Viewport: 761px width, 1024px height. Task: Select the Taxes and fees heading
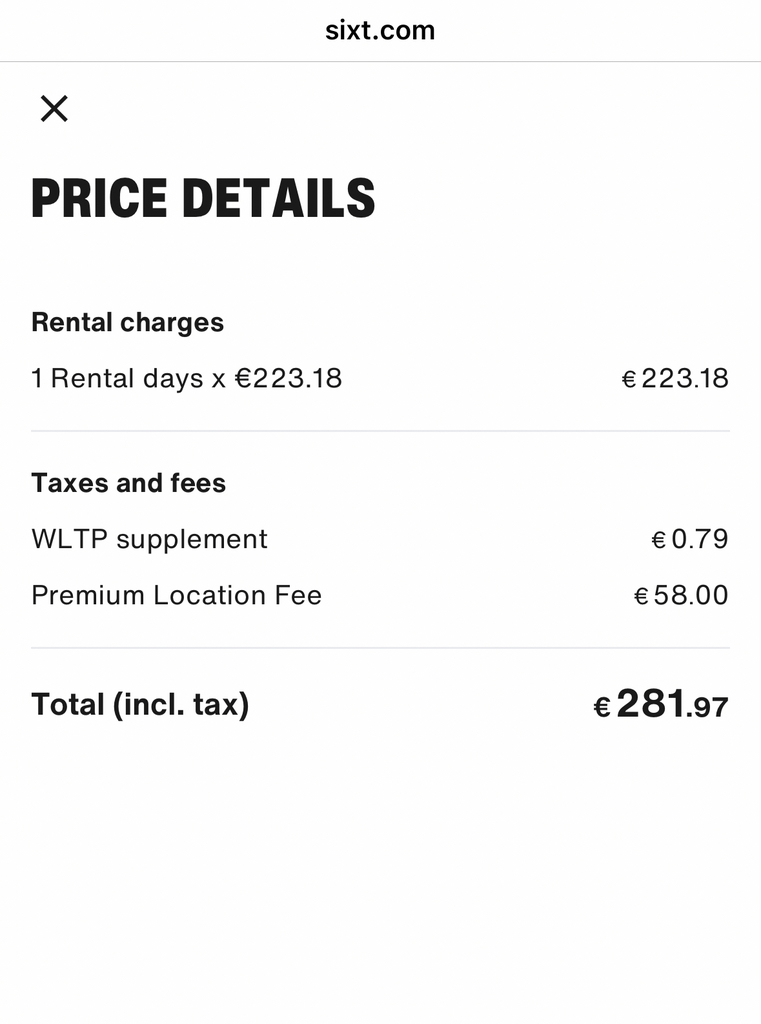coord(128,483)
